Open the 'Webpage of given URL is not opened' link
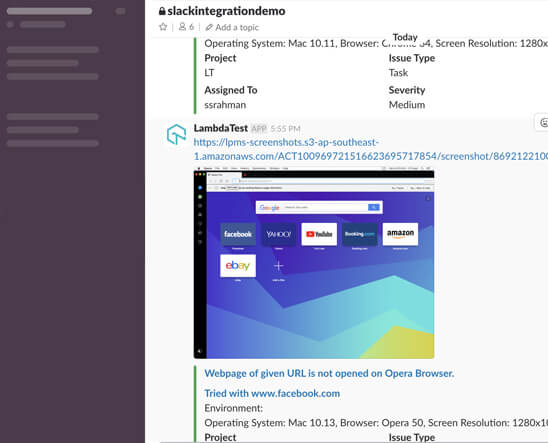This screenshot has height=443, width=548. pos(329,373)
